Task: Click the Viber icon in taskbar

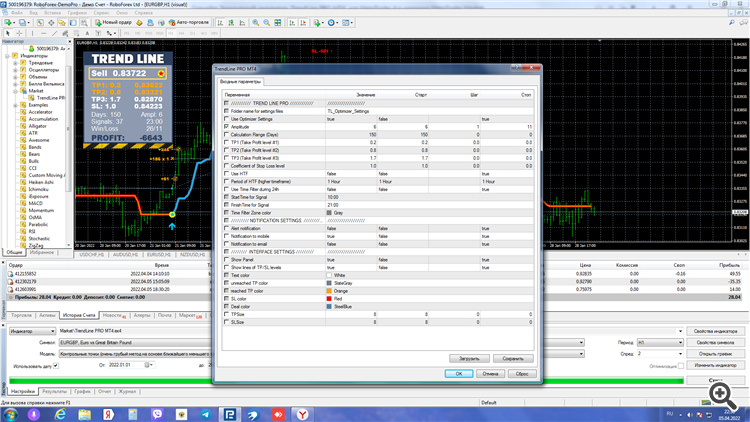Action: (x=157, y=414)
